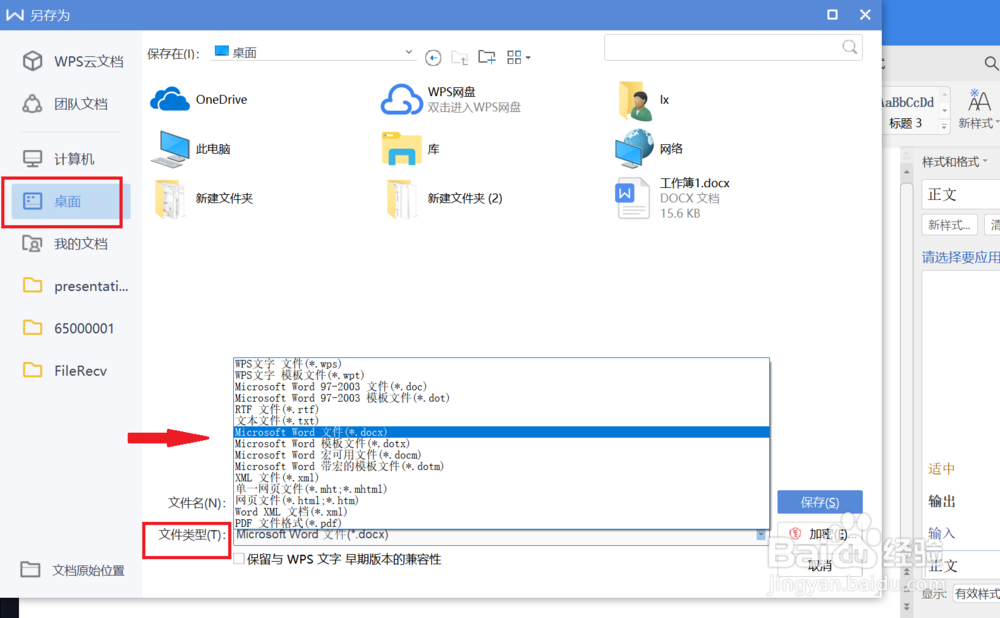The image size is (1000, 618).
Task: Click the 取消 button
Action: click(820, 565)
